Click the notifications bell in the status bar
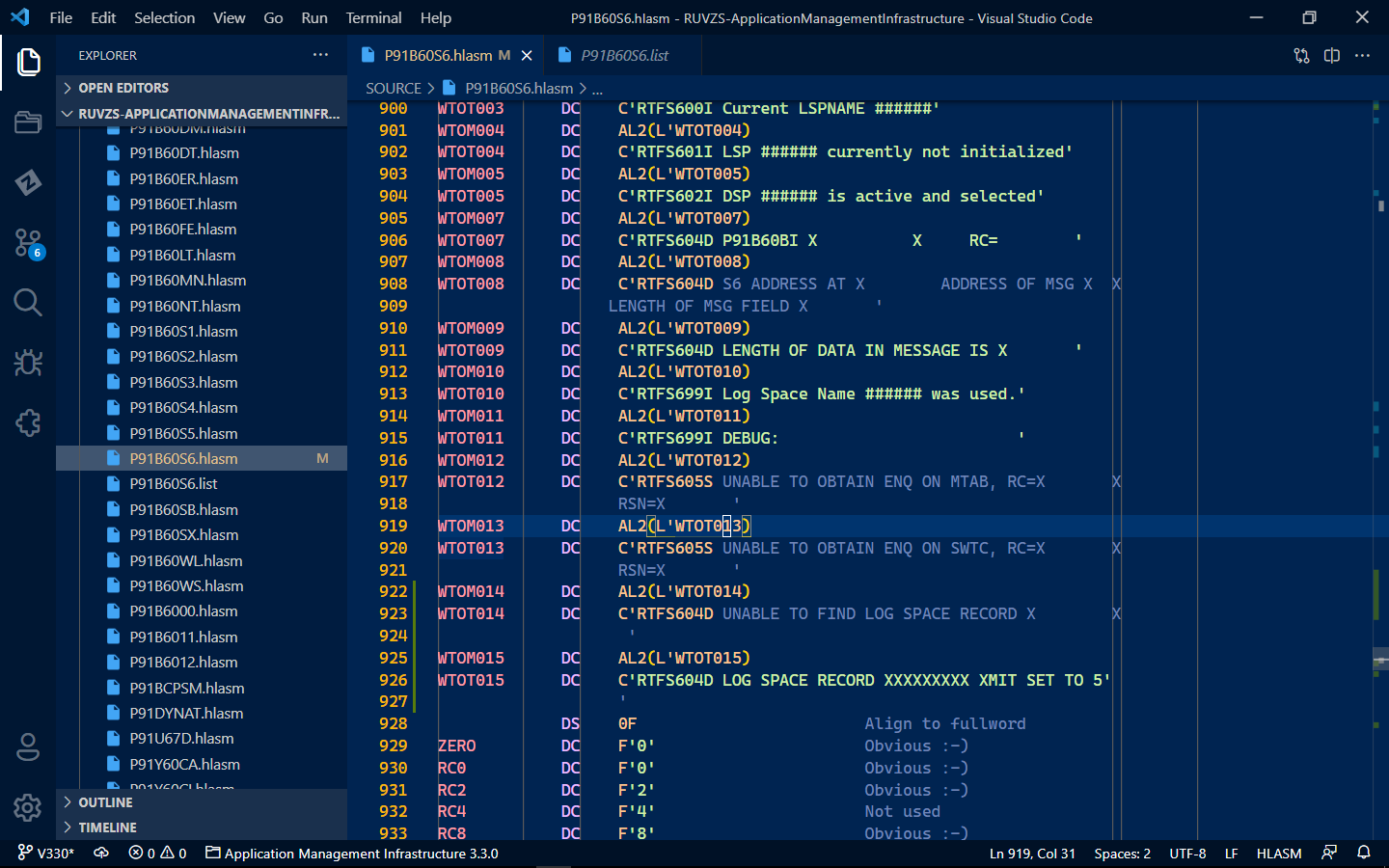Screen dimensions: 1389x868 pos(1363,854)
